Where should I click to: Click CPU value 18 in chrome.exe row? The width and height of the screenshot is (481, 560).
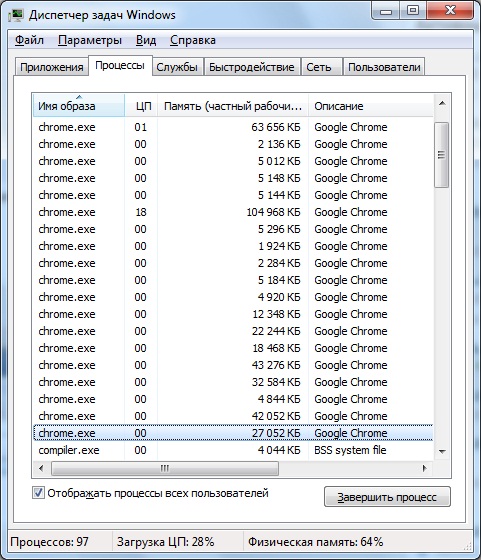point(141,212)
